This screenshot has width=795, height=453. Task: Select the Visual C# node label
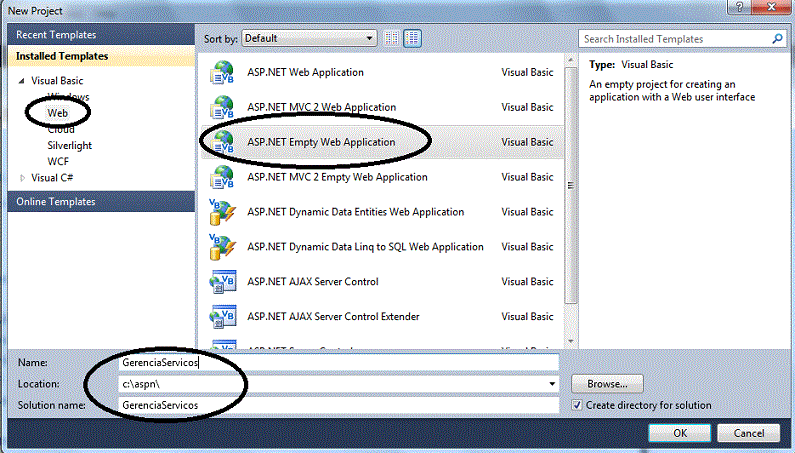(x=52, y=178)
